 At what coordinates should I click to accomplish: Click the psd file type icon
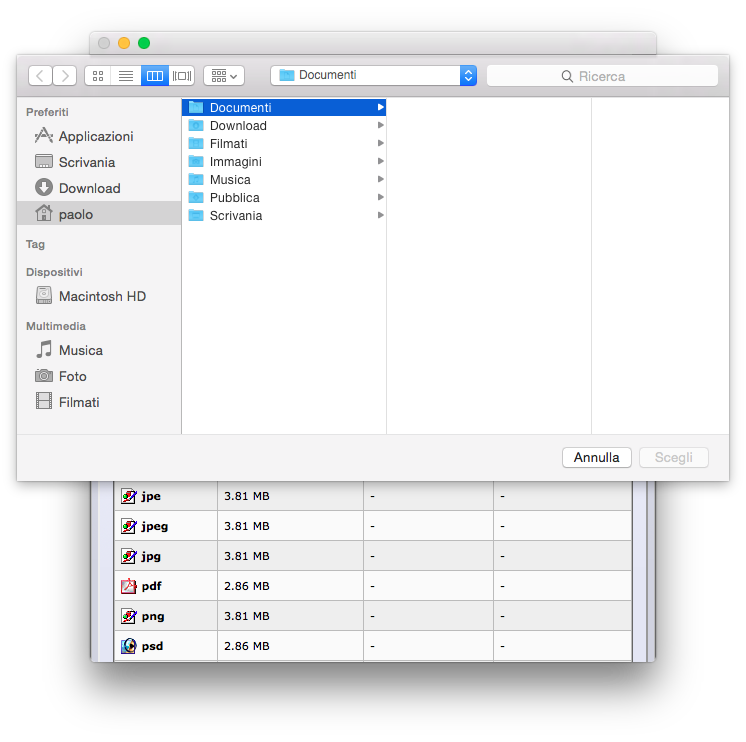[x=128, y=646]
